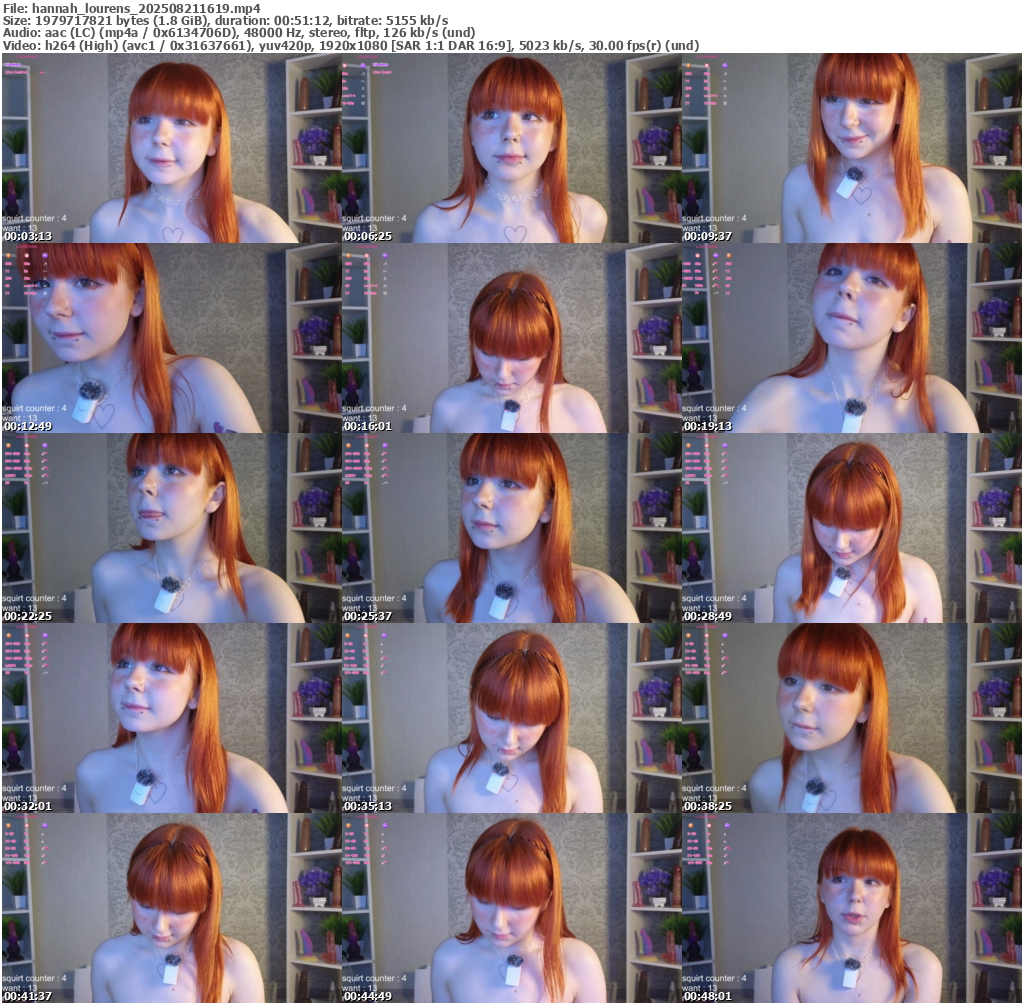Open the frame stamped 00:32:01
Viewport: 1024px width, 1003px height.
171,718
